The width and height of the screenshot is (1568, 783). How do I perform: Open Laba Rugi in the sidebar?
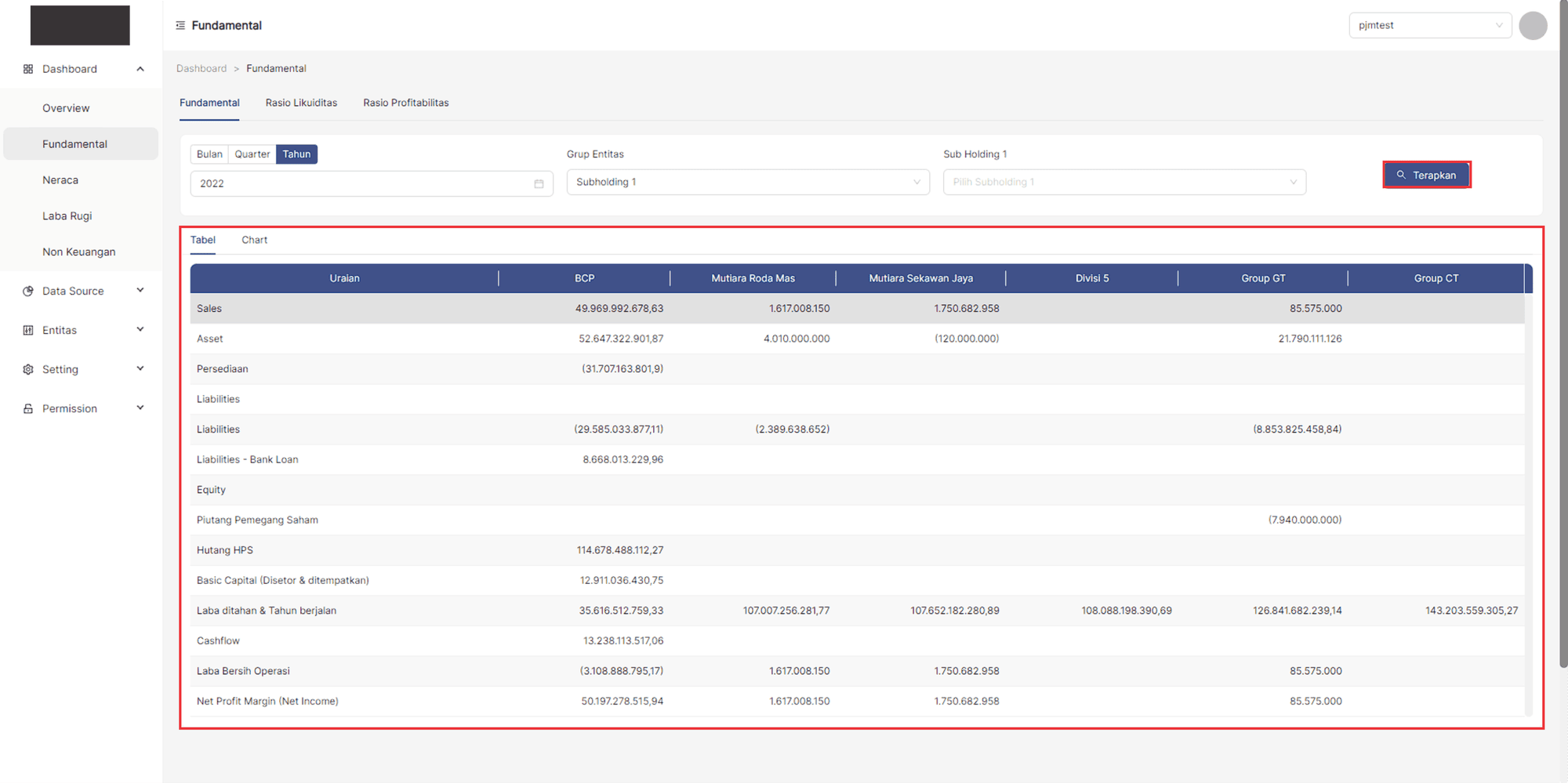(67, 216)
